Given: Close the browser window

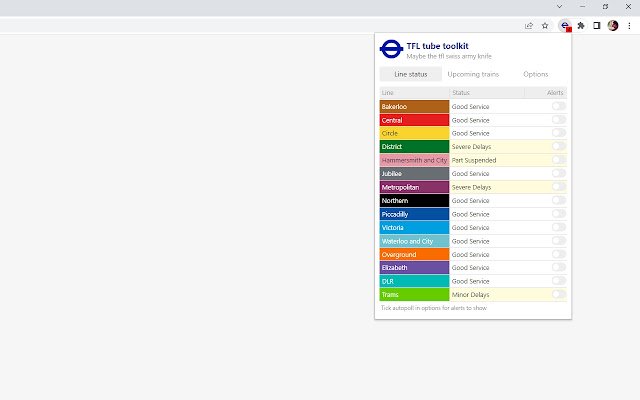Looking at the screenshot, I should click(629, 7).
